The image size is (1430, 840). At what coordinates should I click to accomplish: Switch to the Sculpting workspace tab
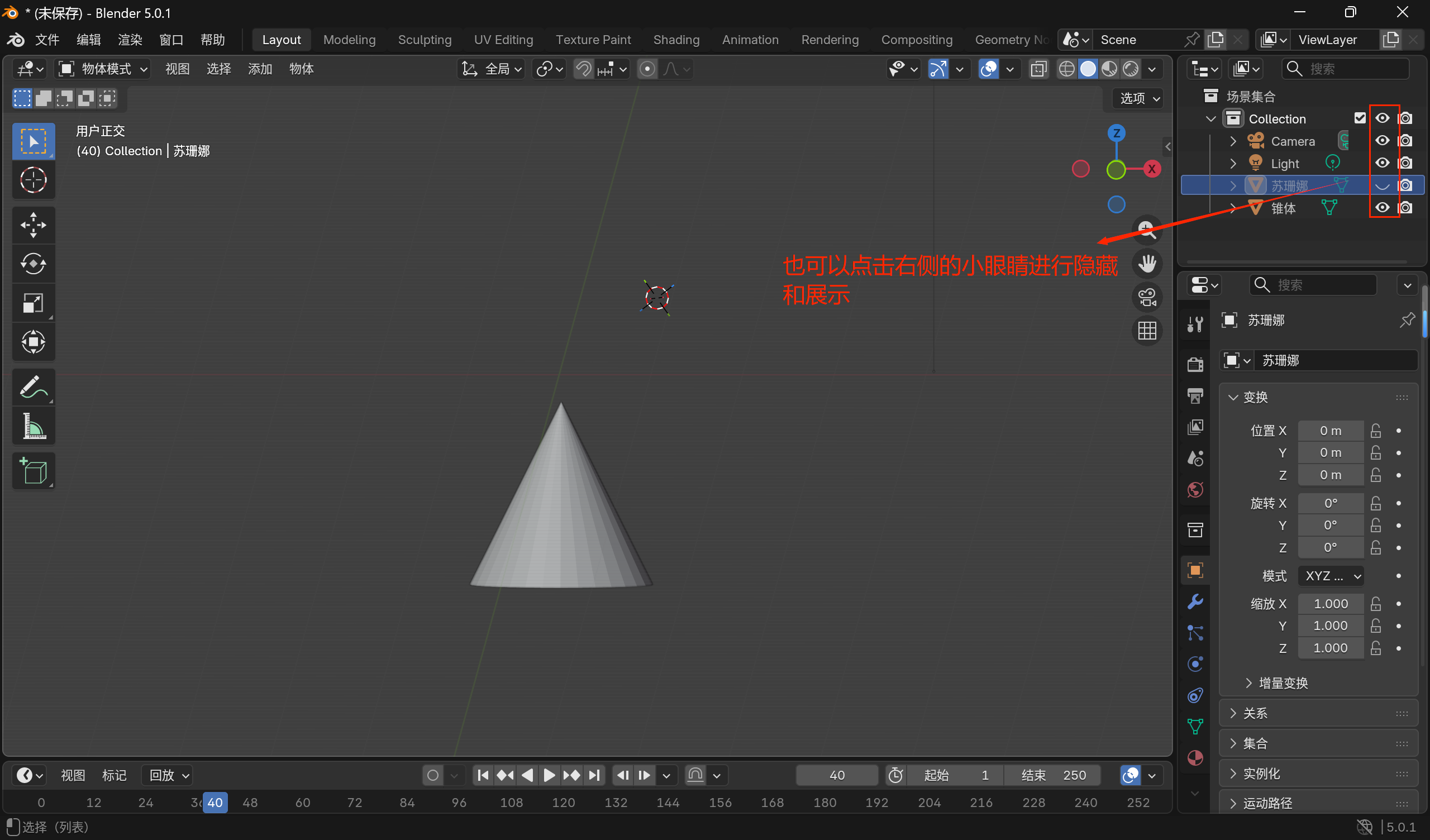click(x=425, y=40)
